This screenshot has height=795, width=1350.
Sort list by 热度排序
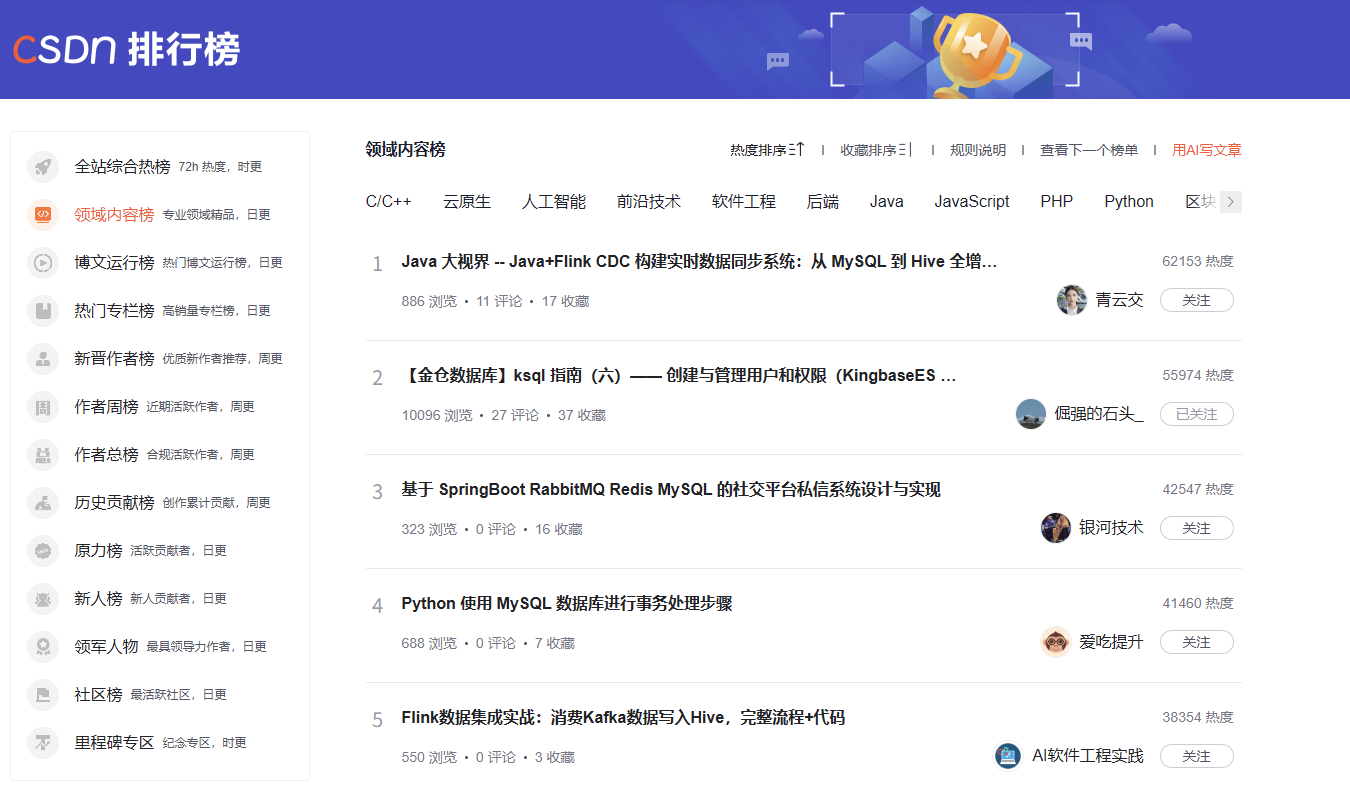767,150
